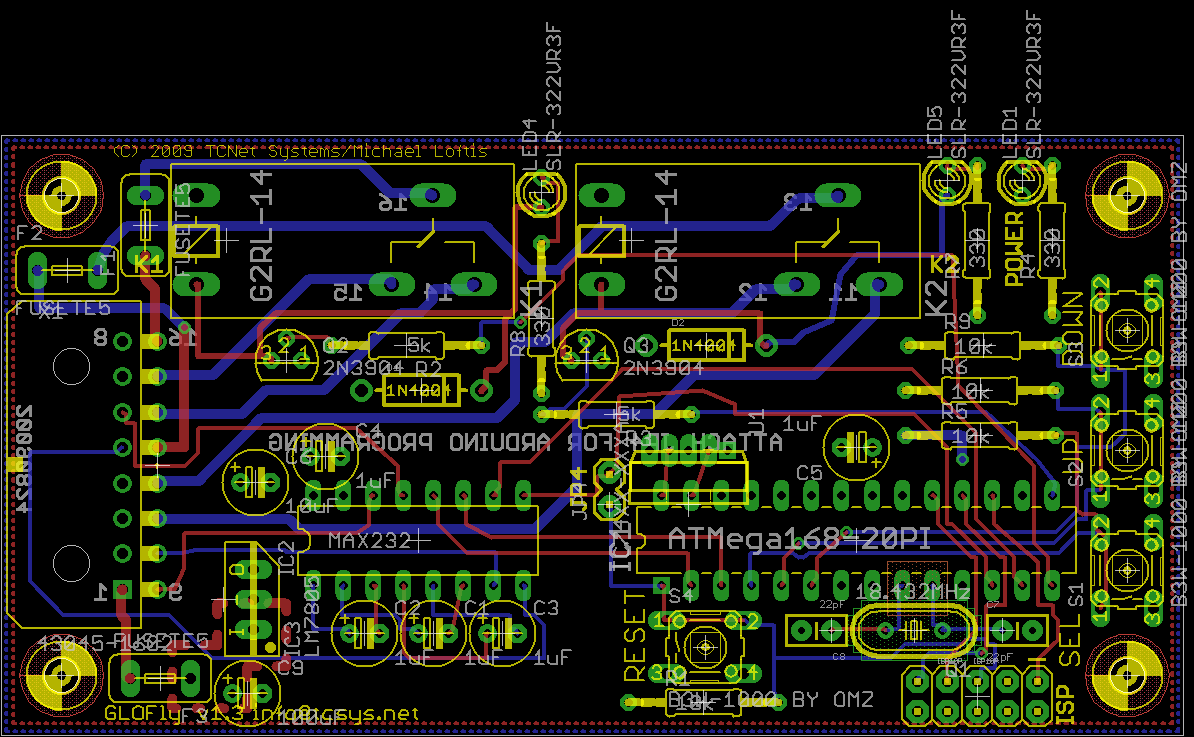Click the F2 fuse footprint
The width and height of the screenshot is (1194, 737).
67,270
